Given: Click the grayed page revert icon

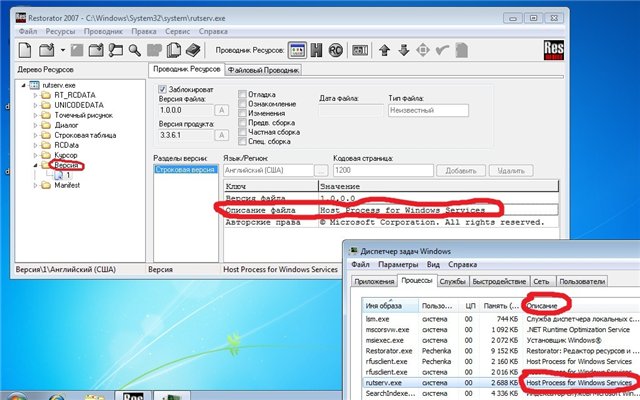Looking at the screenshot, I should pos(461,50).
